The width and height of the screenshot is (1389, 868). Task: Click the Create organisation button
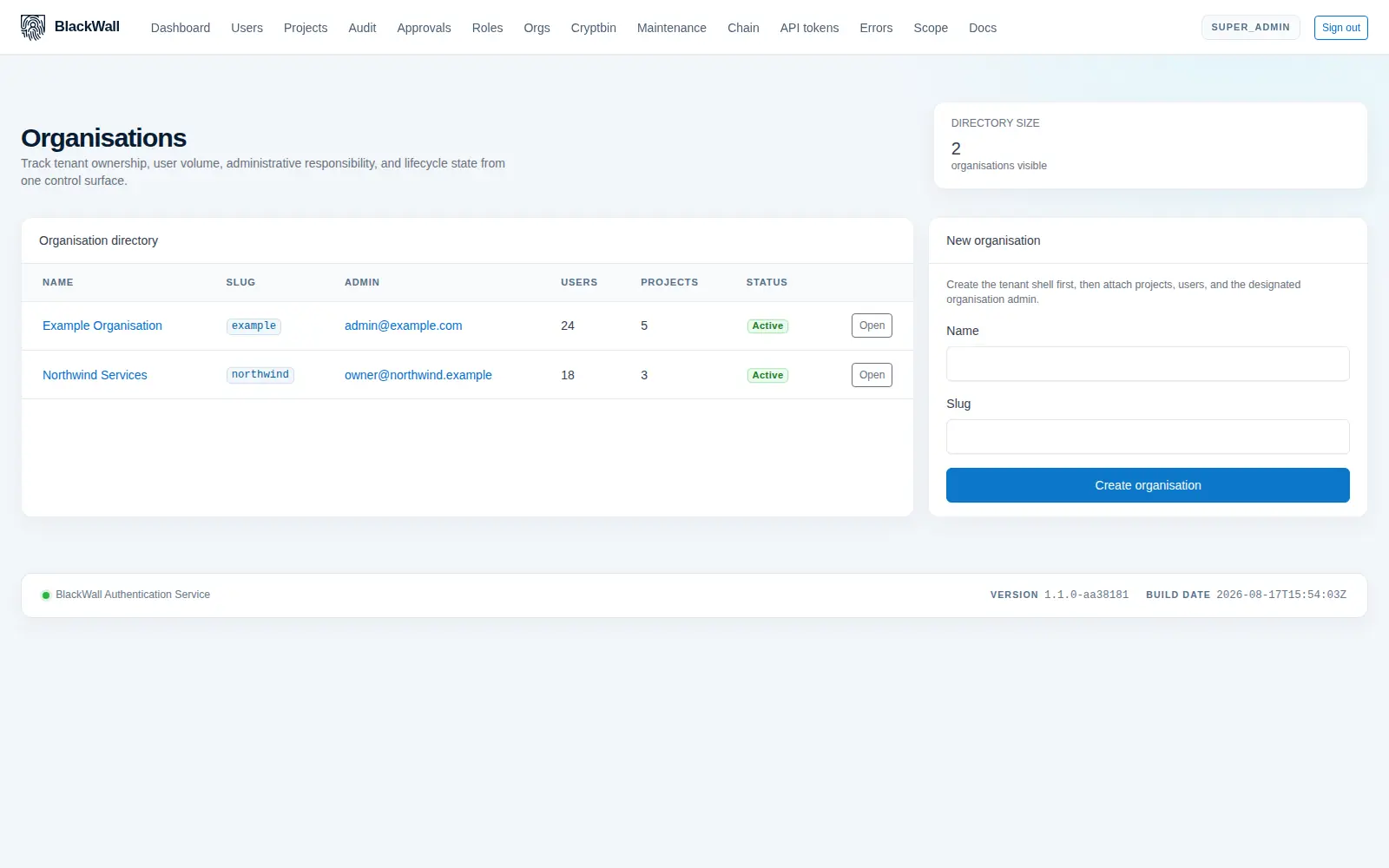[1148, 485]
